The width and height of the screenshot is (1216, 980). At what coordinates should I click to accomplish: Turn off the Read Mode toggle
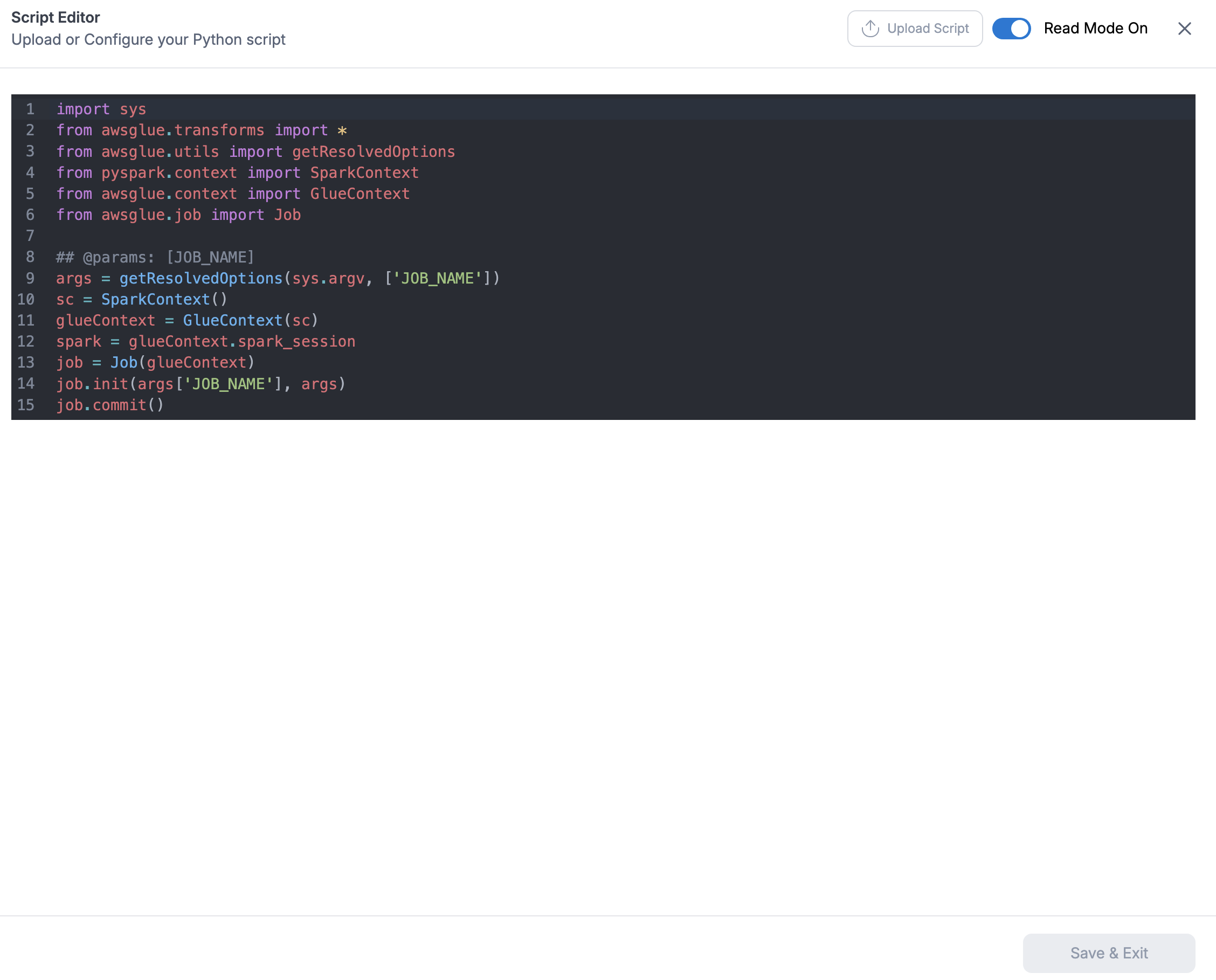1011,28
